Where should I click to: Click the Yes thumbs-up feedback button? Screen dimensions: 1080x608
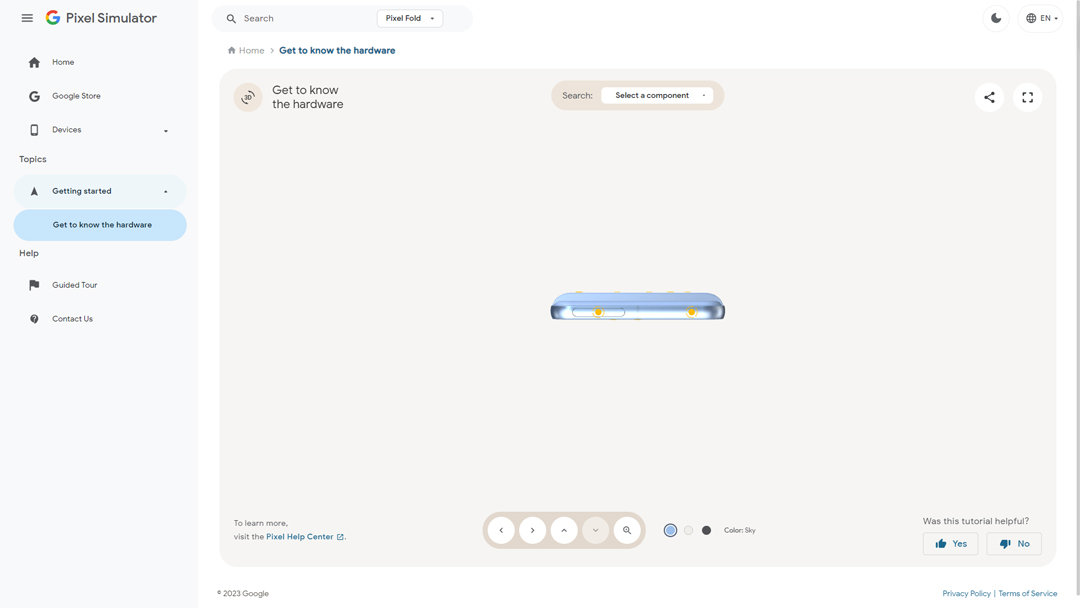950,543
